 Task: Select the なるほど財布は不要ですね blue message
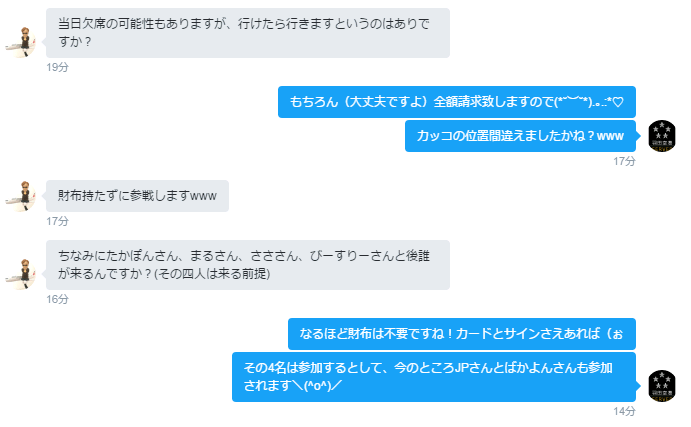click(x=462, y=334)
